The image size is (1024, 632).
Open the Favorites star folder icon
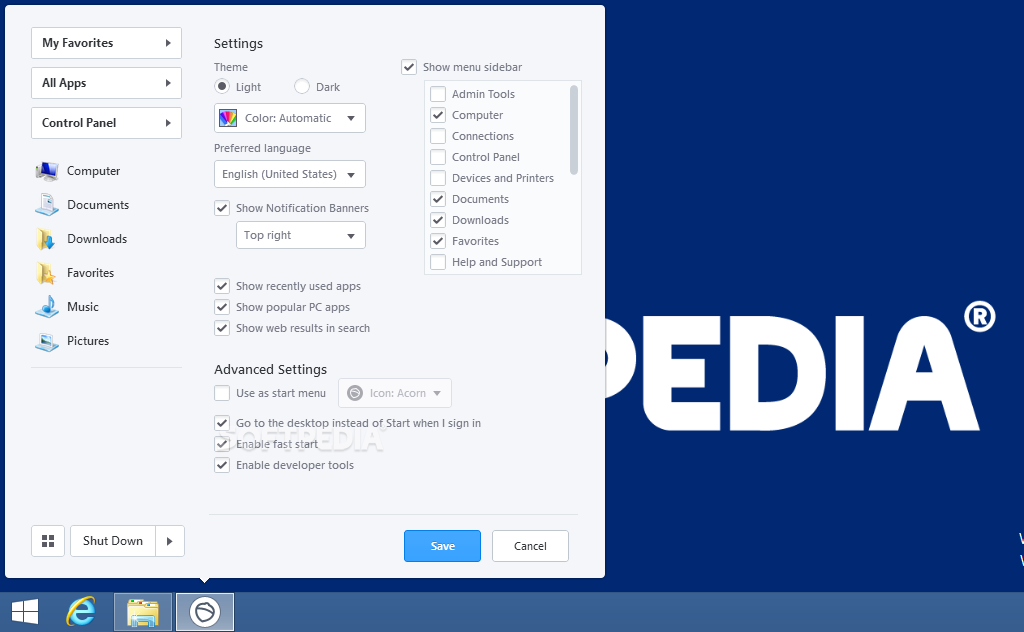click(x=46, y=273)
